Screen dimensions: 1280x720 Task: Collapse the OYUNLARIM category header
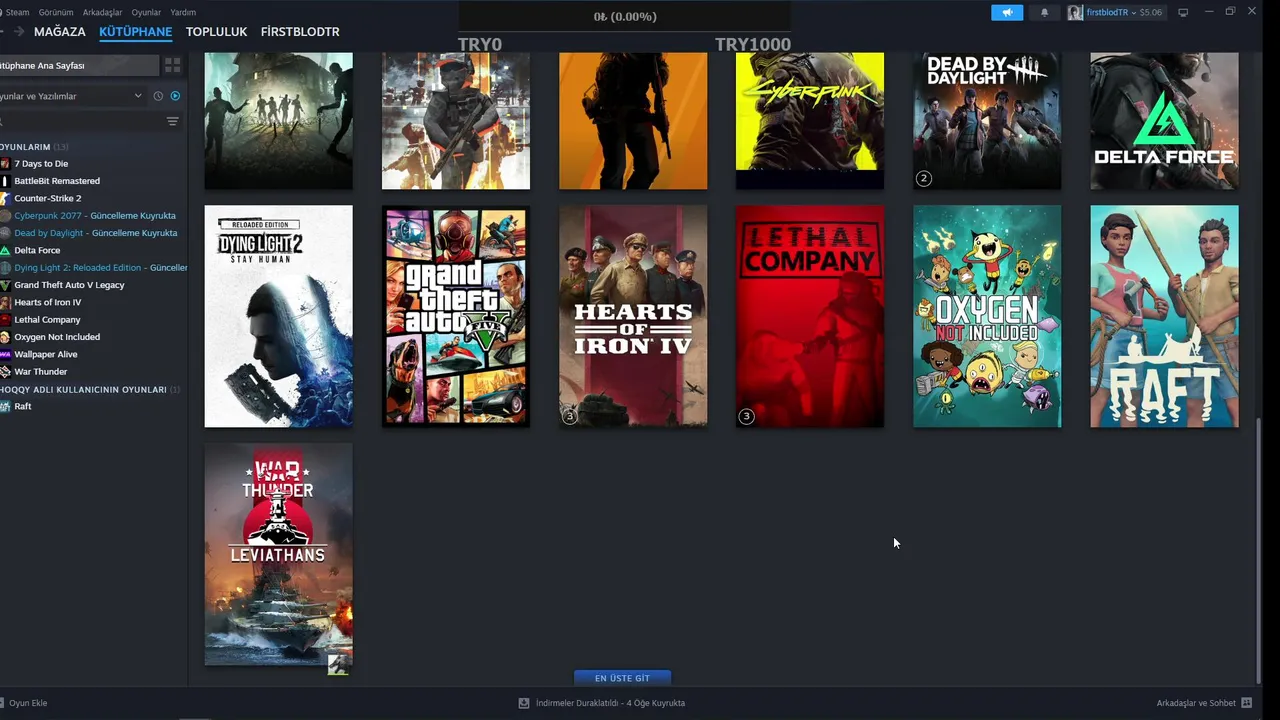(34, 147)
